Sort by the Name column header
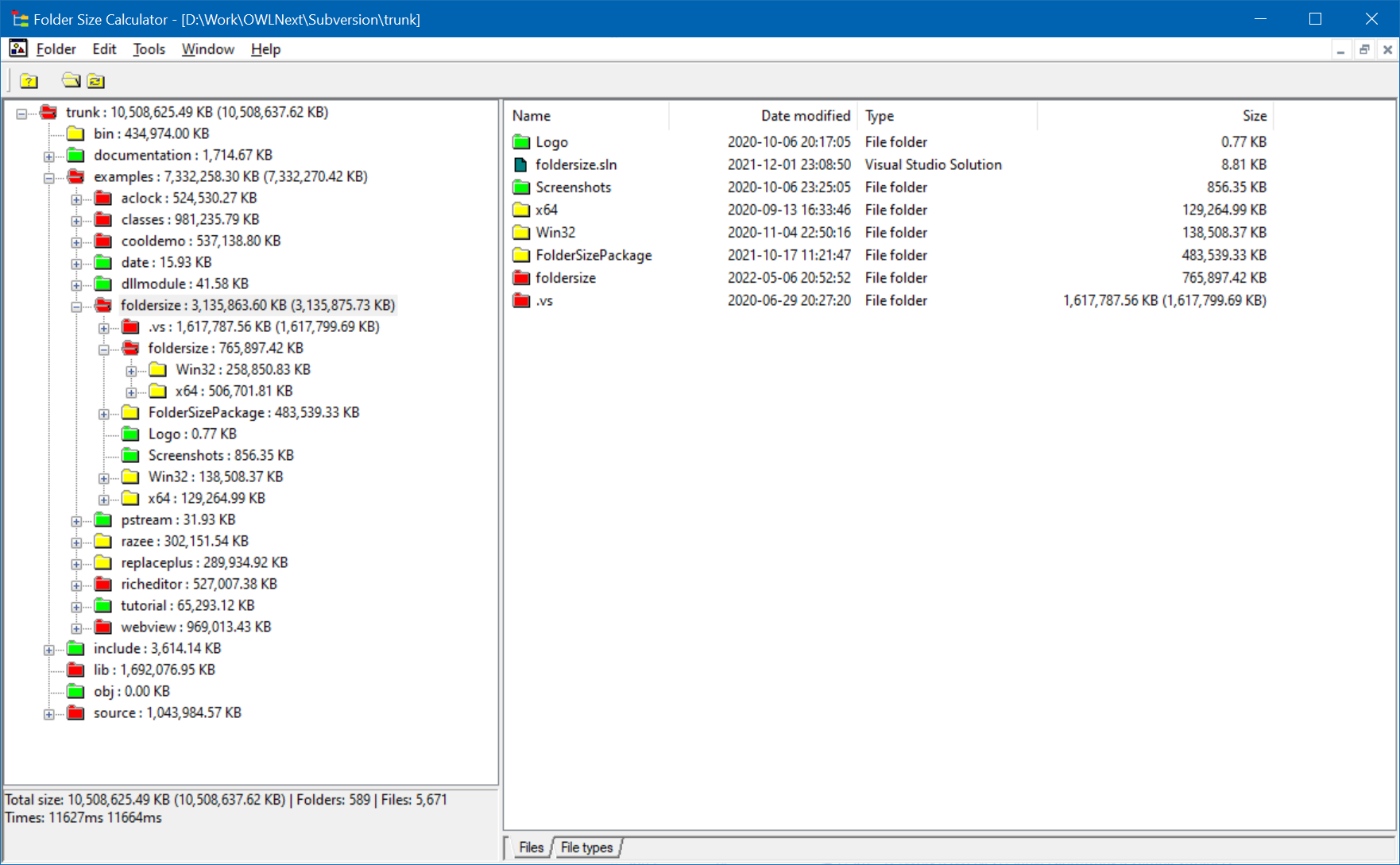The height and width of the screenshot is (865, 1400). (587, 116)
